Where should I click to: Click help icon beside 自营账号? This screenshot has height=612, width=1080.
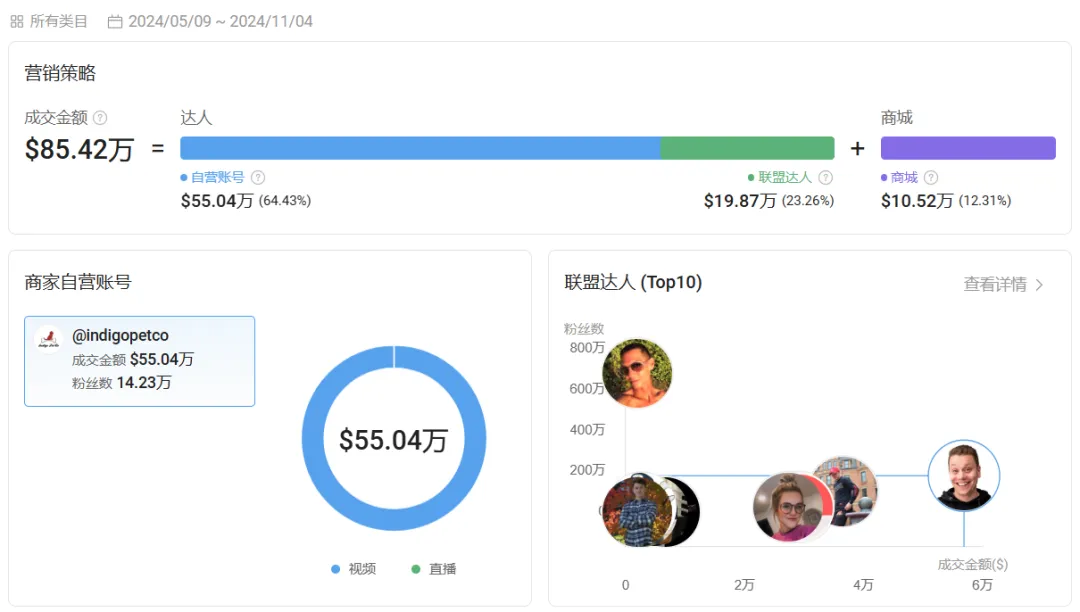tap(258, 178)
